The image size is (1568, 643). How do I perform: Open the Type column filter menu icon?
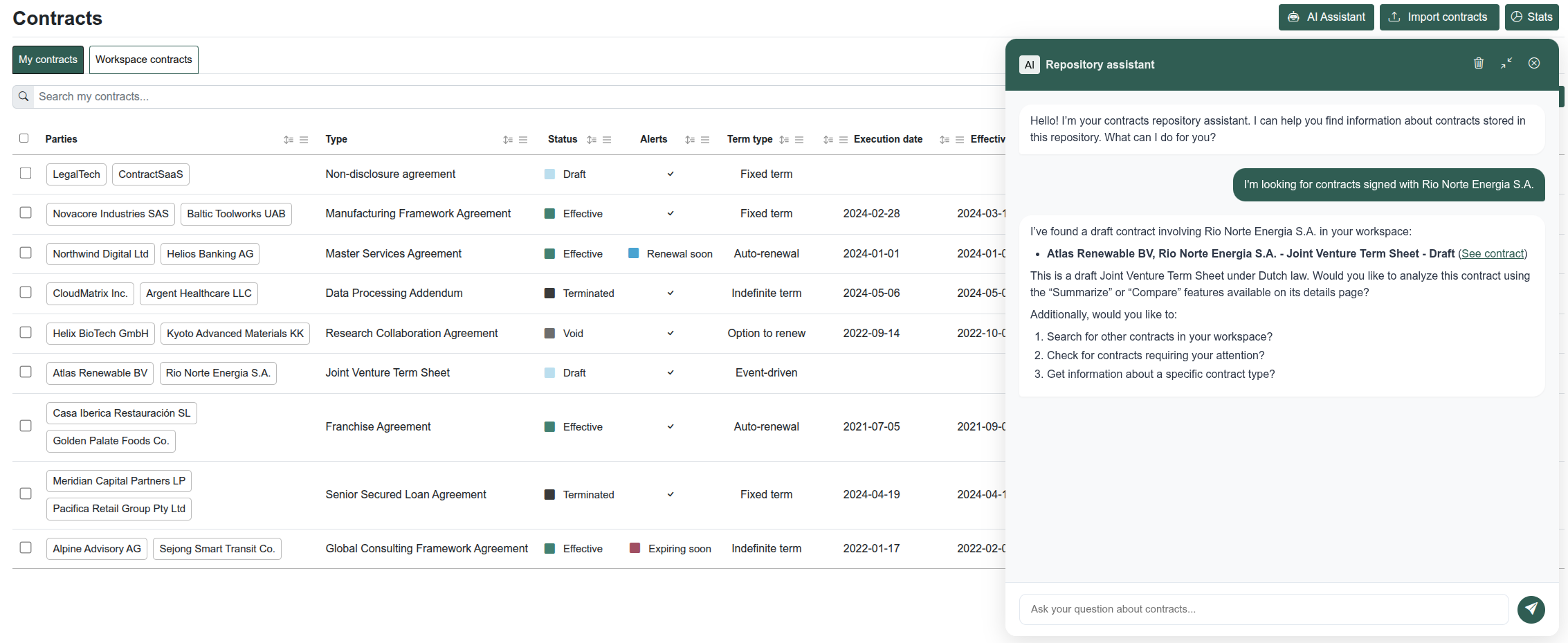click(523, 140)
